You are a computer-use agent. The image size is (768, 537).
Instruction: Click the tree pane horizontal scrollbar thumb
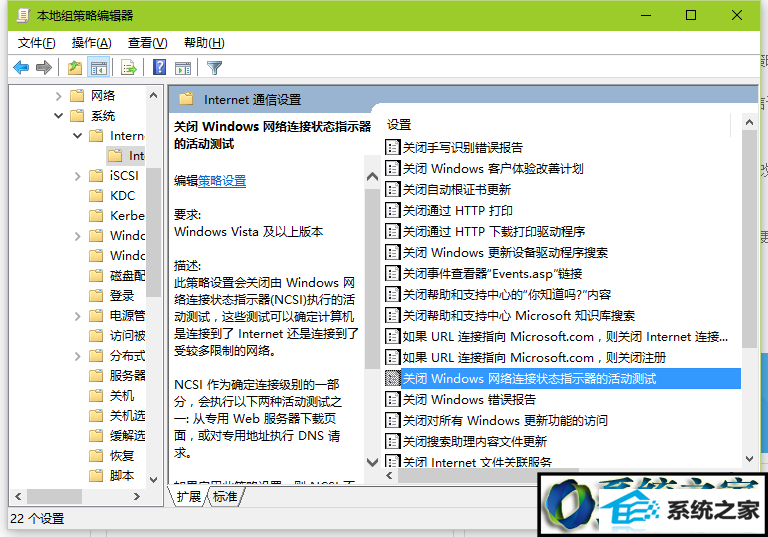coord(54,496)
